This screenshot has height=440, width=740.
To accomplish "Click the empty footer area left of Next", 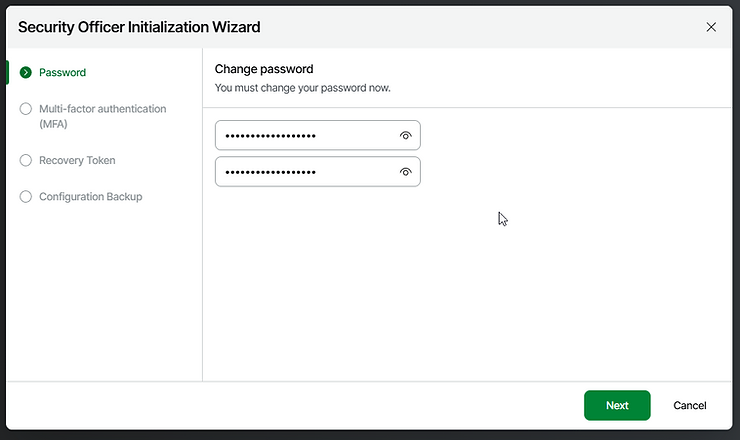I will [x=300, y=405].
